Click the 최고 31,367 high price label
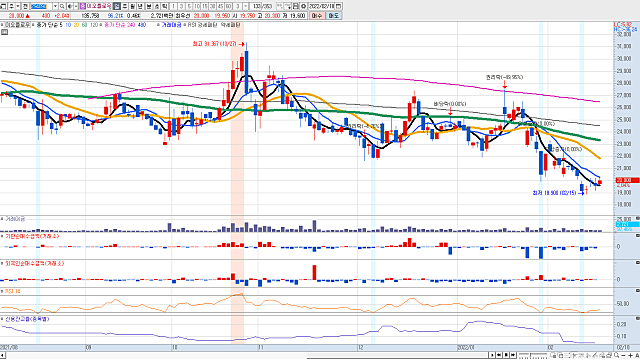Image resolution: width=640 pixels, height=360 pixels. click(x=214, y=44)
